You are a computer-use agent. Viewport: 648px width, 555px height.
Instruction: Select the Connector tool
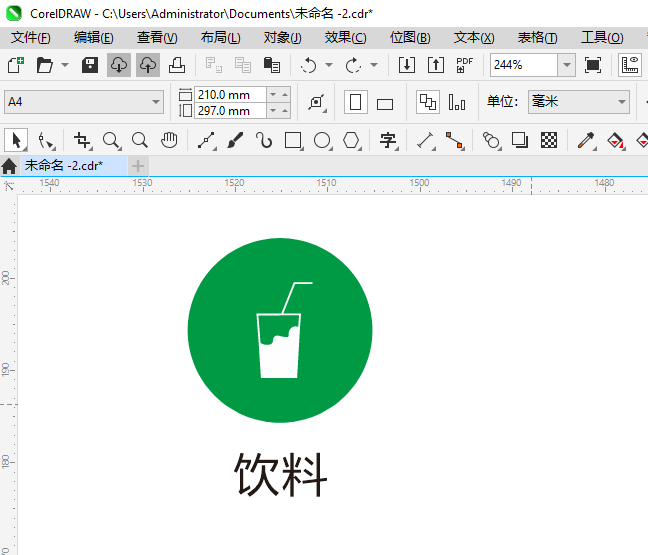click(x=454, y=141)
